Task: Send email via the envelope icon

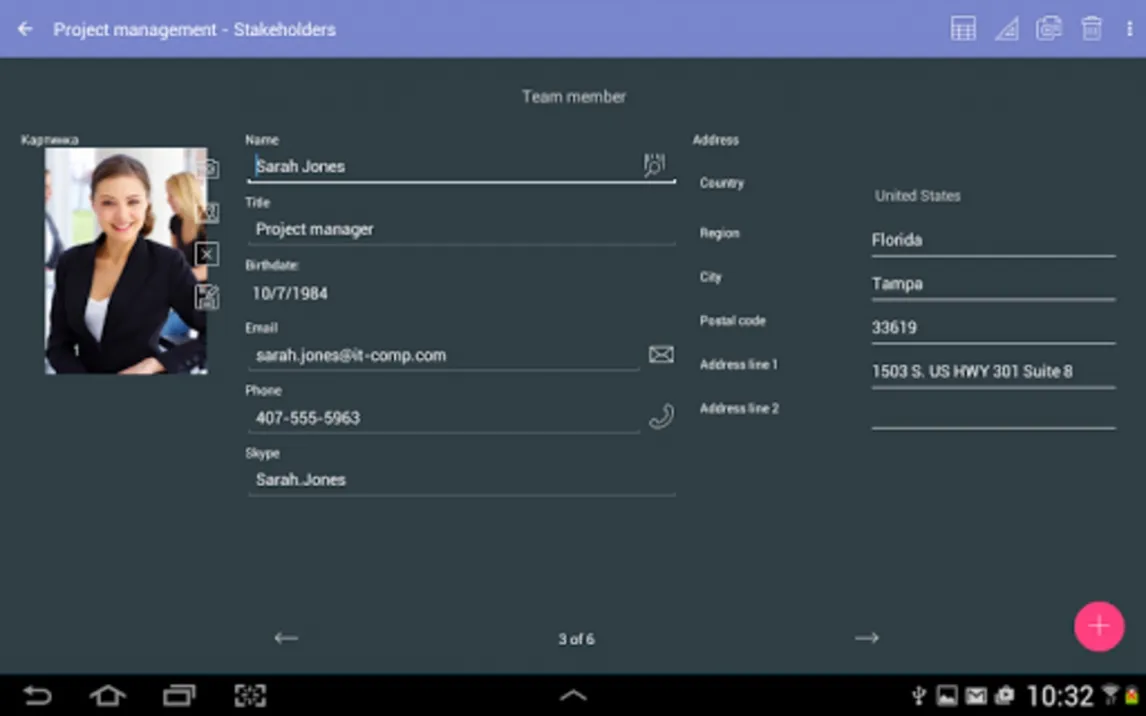Action: [661, 355]
